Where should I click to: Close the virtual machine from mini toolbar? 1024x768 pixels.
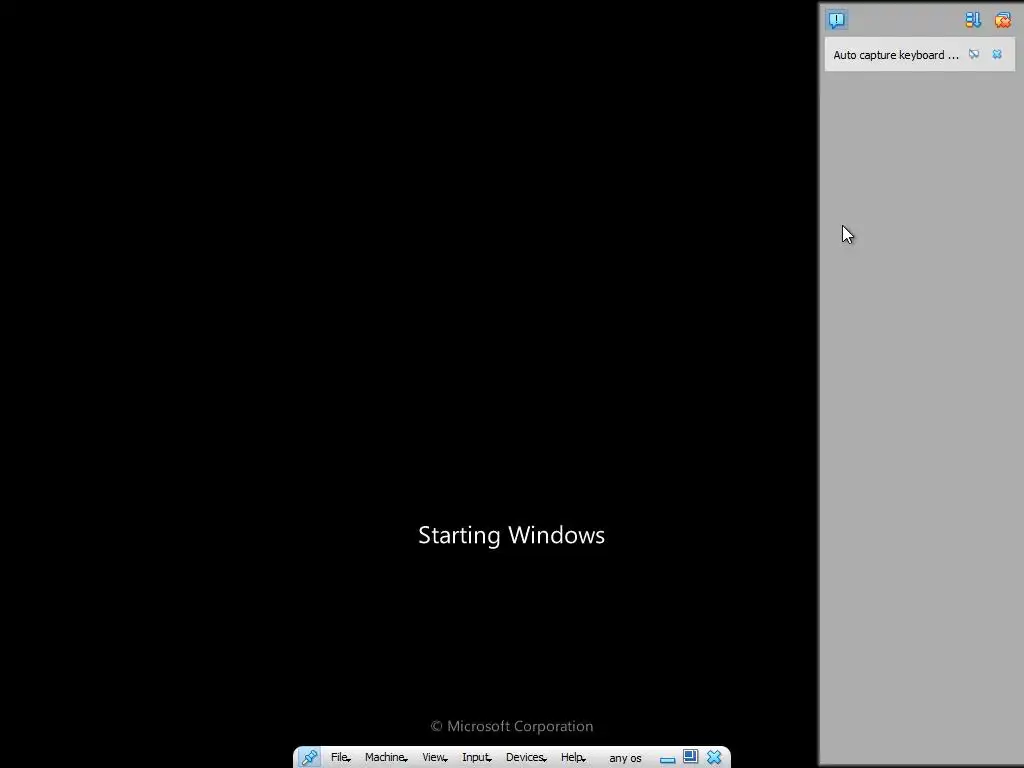tap(714, 758)
